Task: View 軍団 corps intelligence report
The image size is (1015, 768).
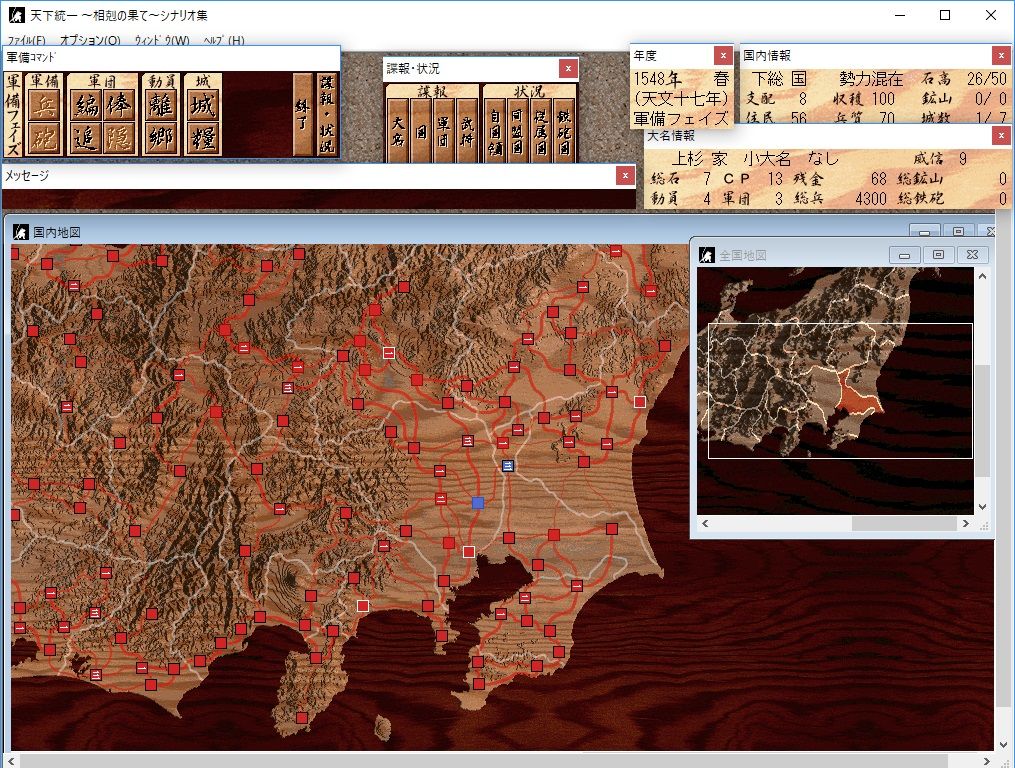Action: 443,131
